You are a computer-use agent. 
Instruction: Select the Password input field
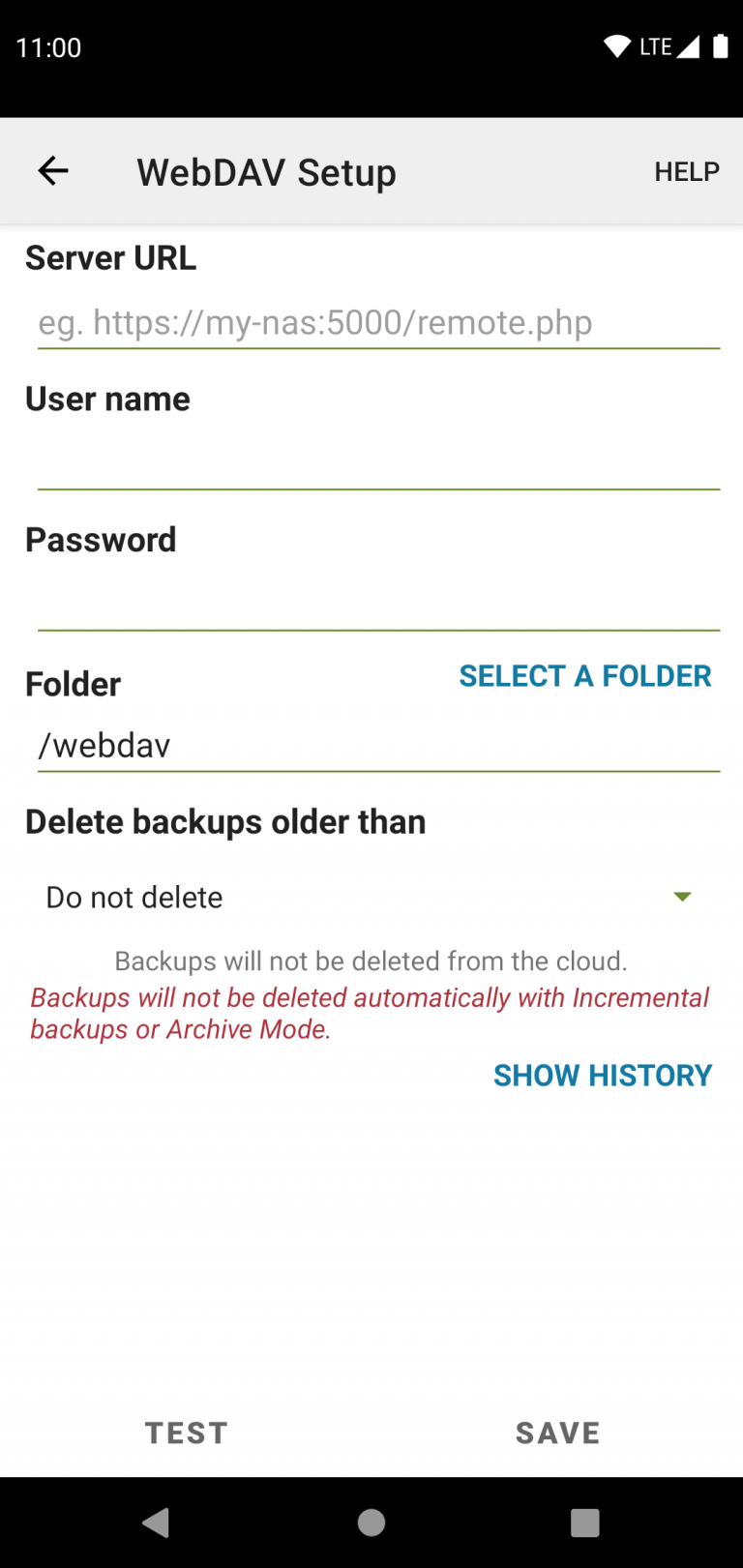[x=378, y=606]
